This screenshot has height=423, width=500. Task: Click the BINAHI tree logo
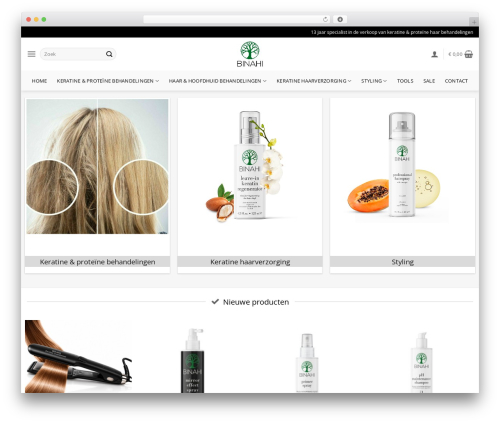250,54
